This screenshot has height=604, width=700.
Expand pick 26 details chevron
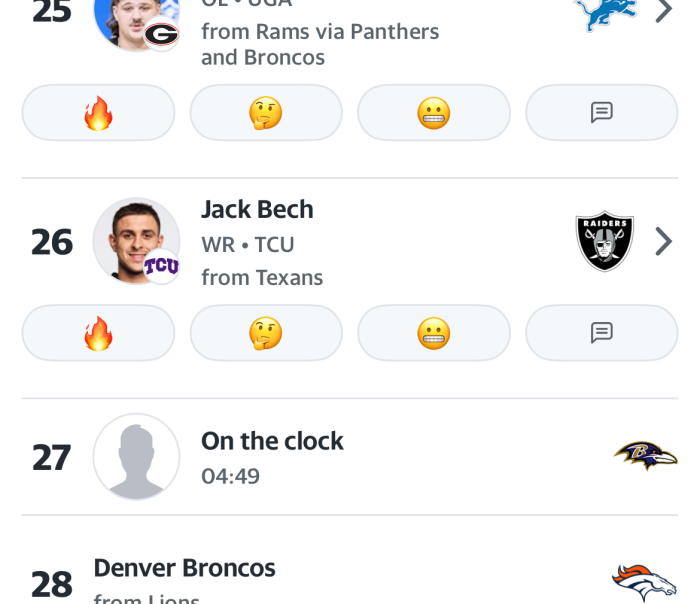(663, 242)
